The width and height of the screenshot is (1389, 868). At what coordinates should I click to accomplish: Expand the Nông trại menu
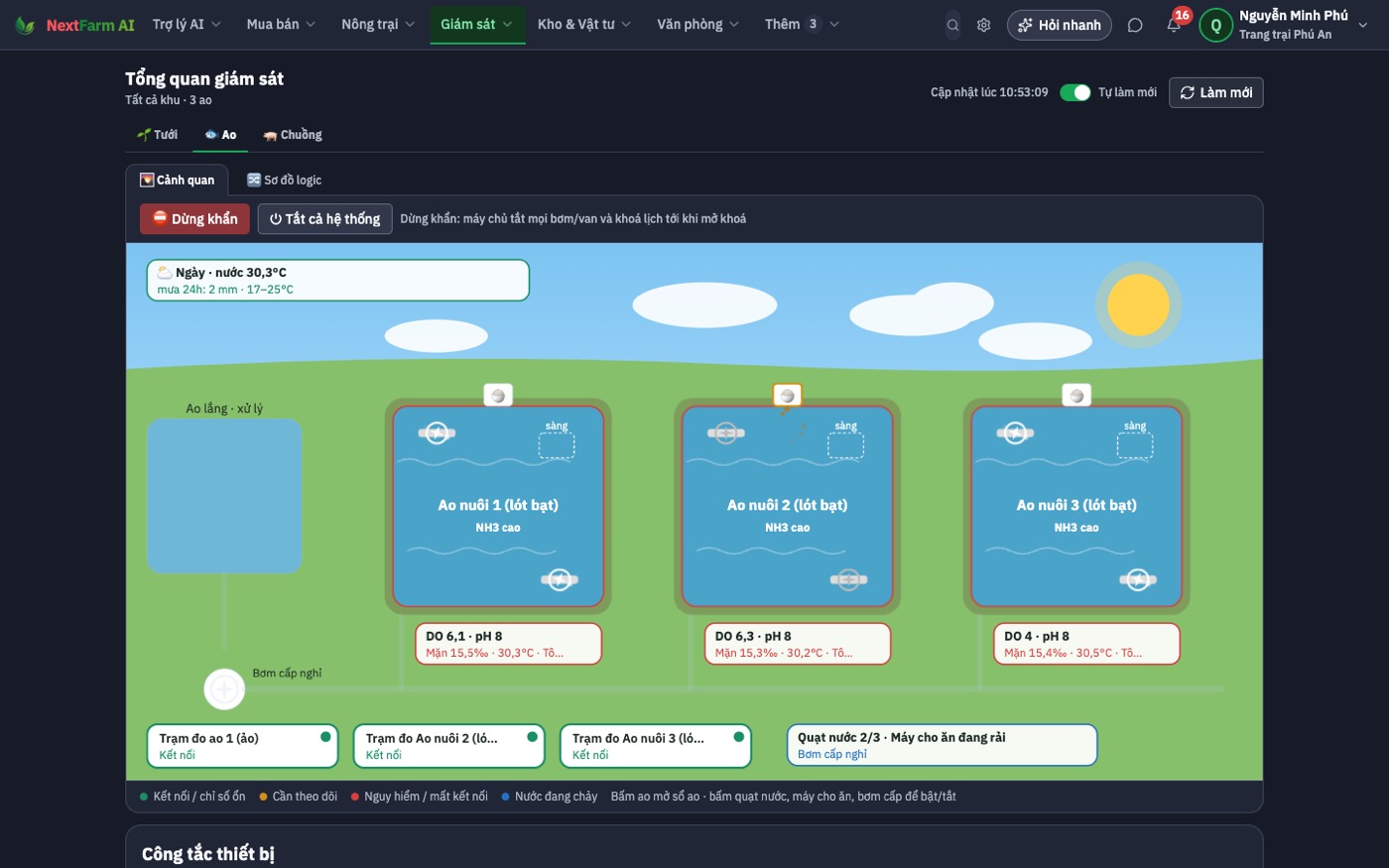tap(378, 24)
